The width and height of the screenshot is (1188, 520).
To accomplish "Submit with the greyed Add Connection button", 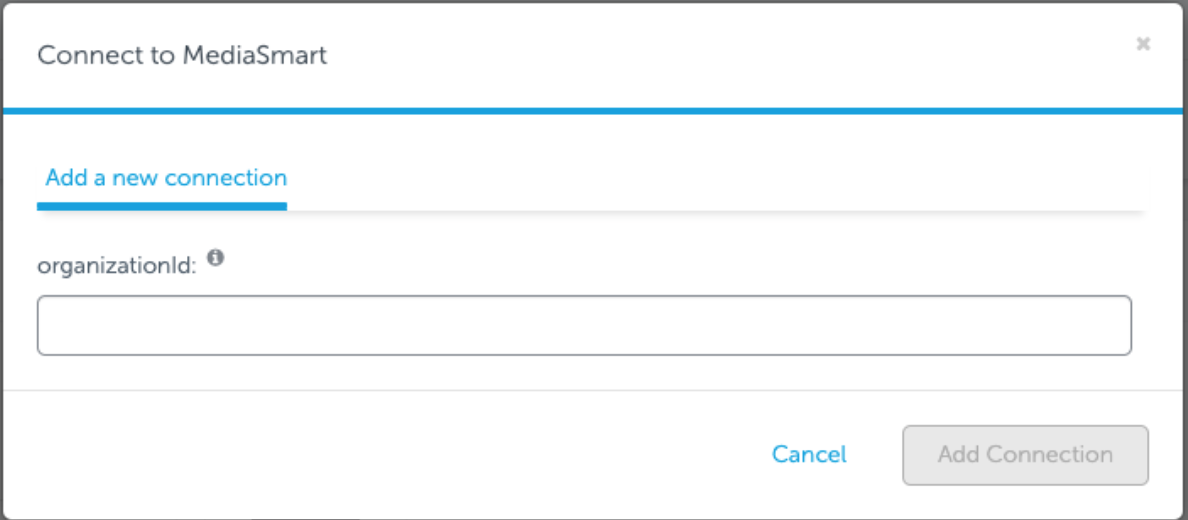I will click(1025, 455).
